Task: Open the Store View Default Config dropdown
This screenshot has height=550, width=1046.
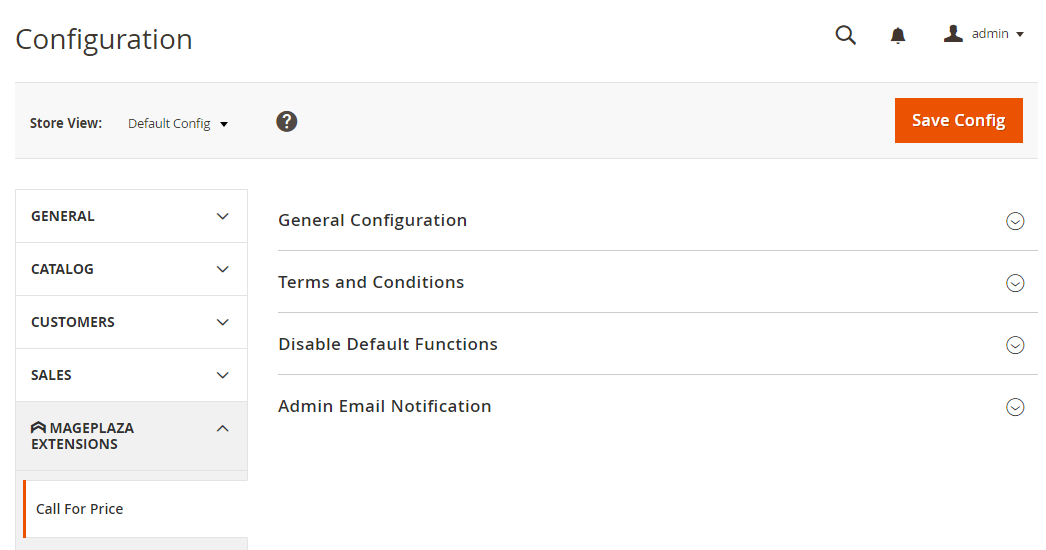Action: (178, 124)
